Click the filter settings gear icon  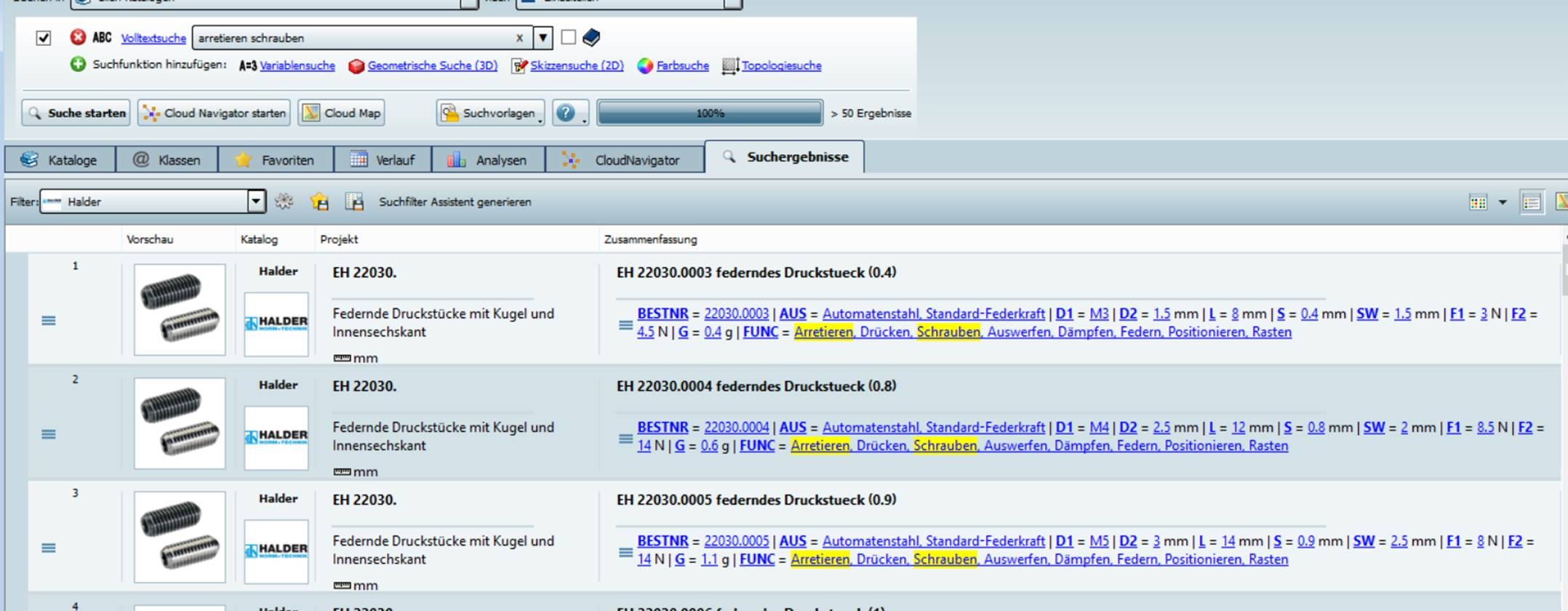pyautogui.click(x=284, y=201)
